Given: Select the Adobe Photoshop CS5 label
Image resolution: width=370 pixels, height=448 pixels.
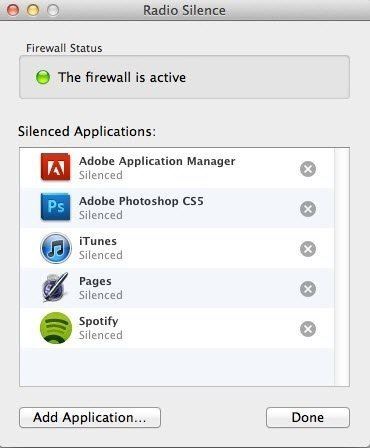Looking at the screenshot, I should pos(141,201).
